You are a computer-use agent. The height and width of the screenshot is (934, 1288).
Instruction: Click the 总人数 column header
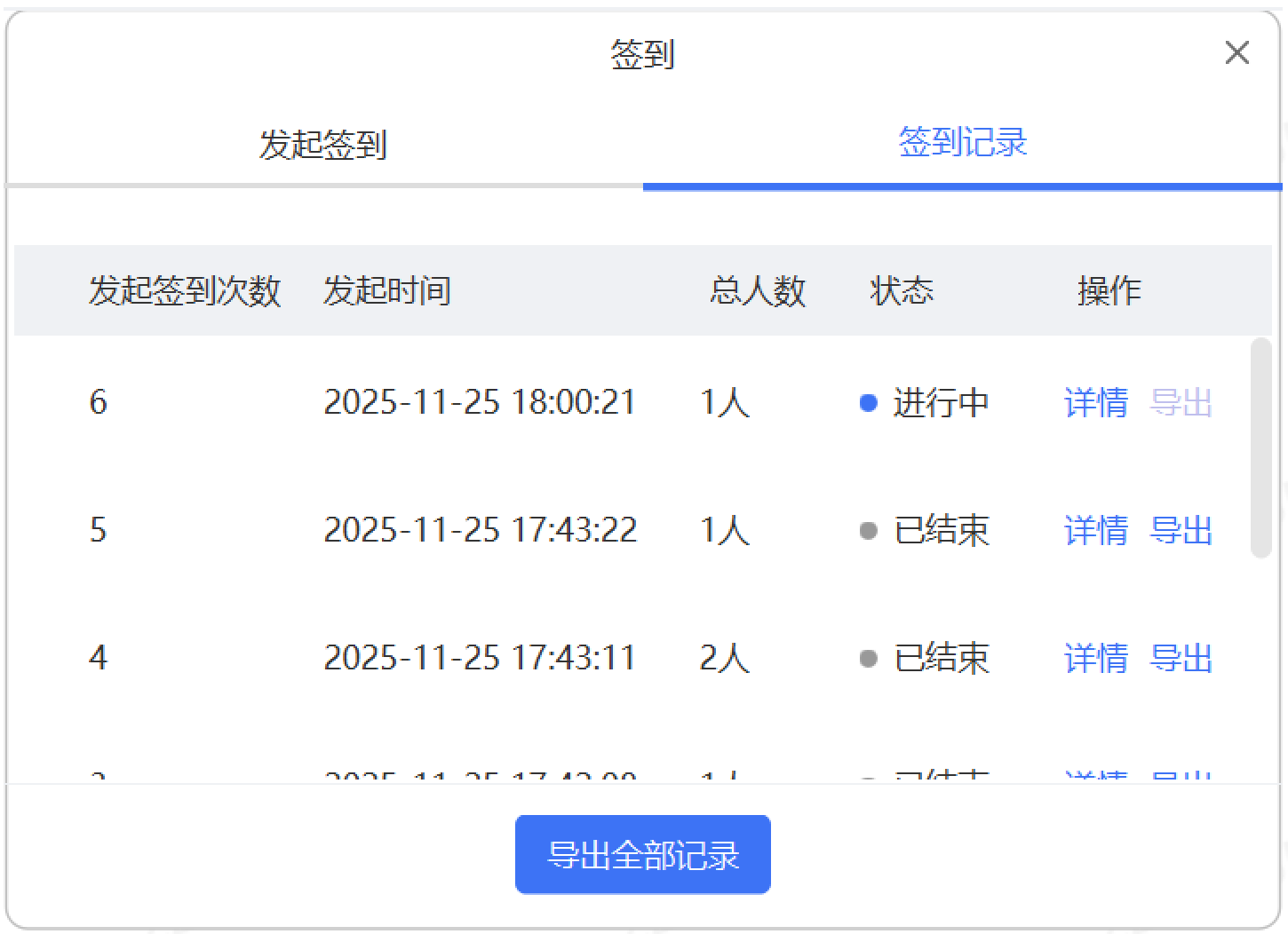[757, 291]
